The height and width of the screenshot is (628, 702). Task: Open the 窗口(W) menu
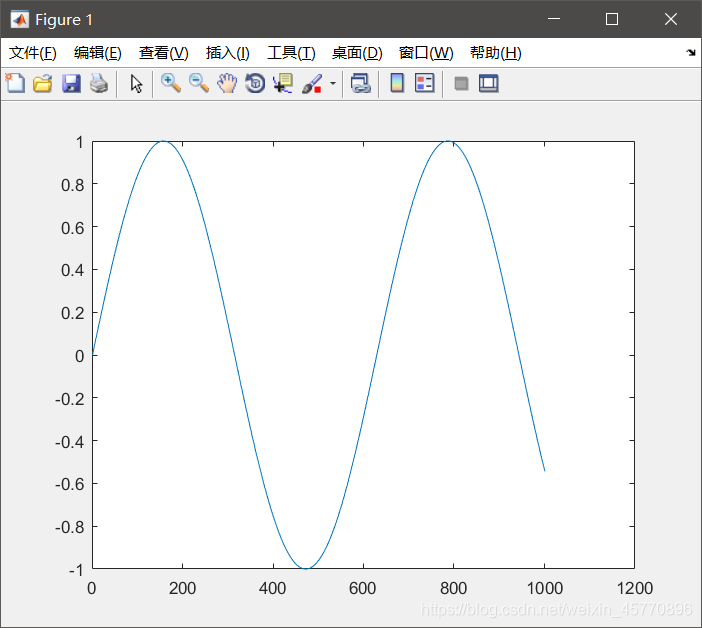[426, 53]
